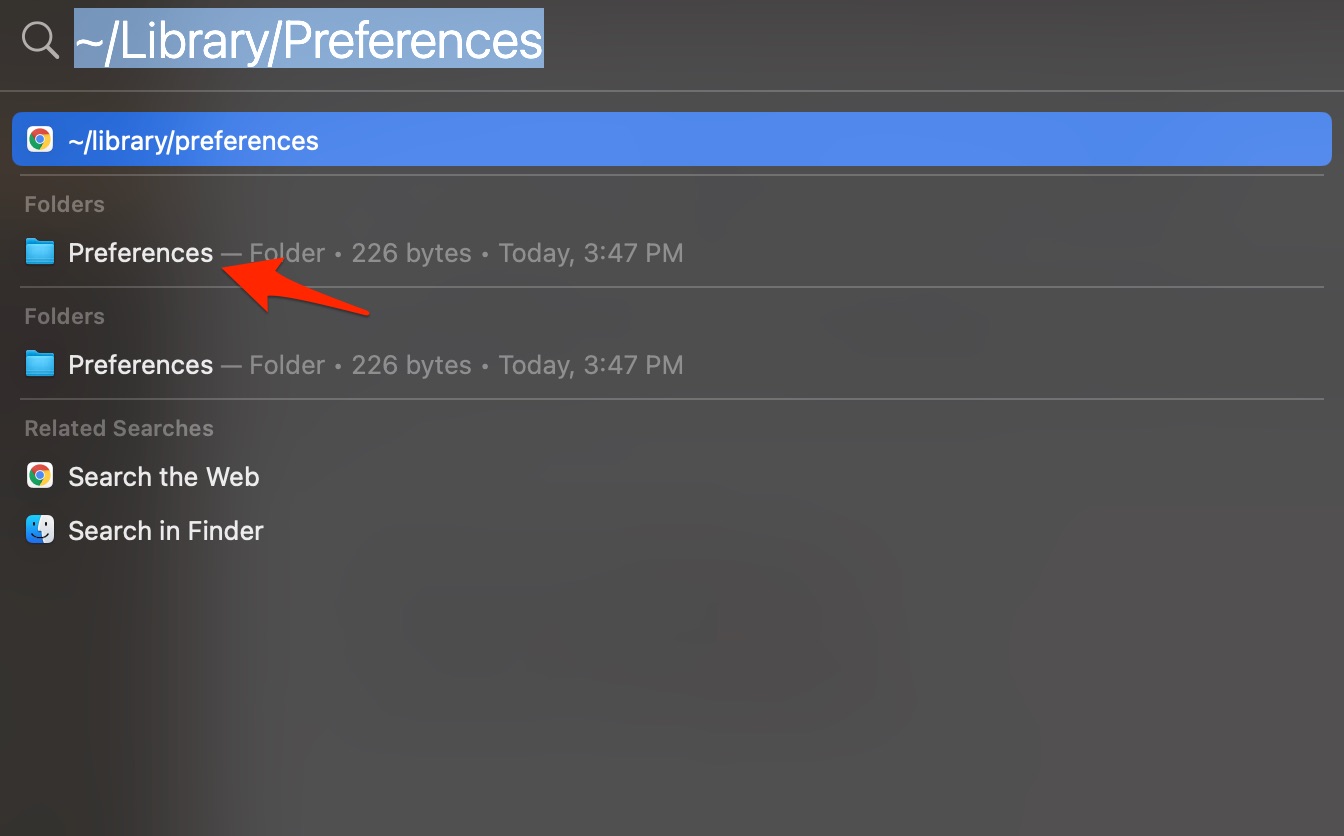Viewport: 1344px width, 836px height.
Task: Click empty space right of highlighted top result text
Action: click(x=800, y=140)
